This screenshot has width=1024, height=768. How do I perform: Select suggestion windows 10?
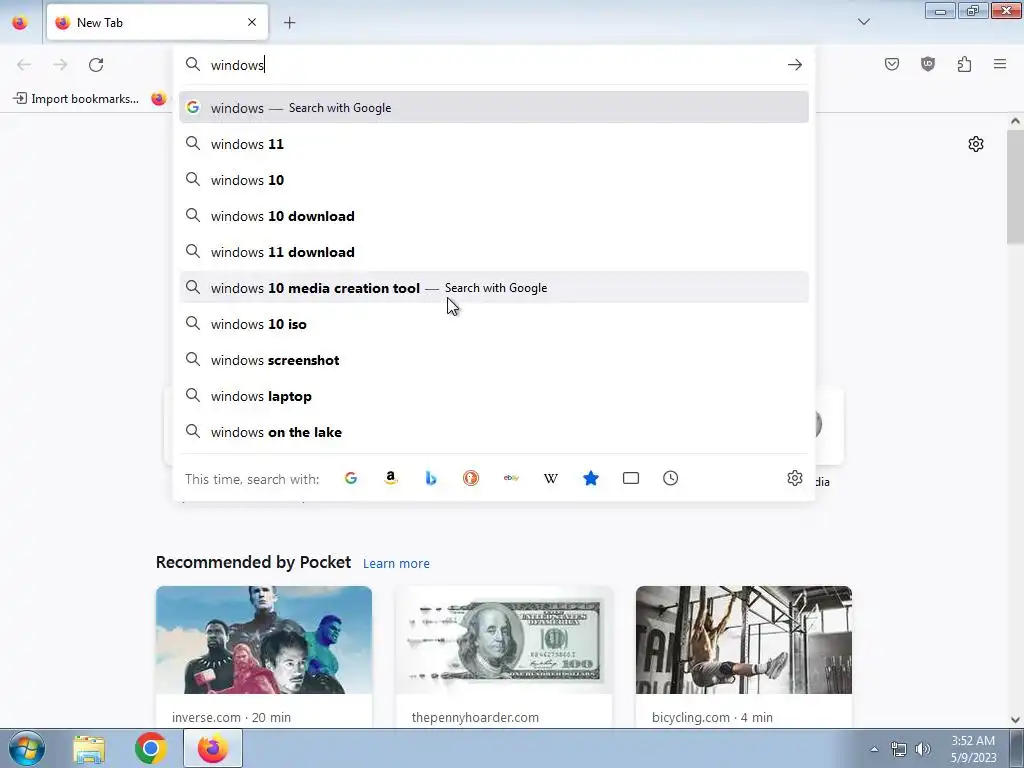point(494,180)
